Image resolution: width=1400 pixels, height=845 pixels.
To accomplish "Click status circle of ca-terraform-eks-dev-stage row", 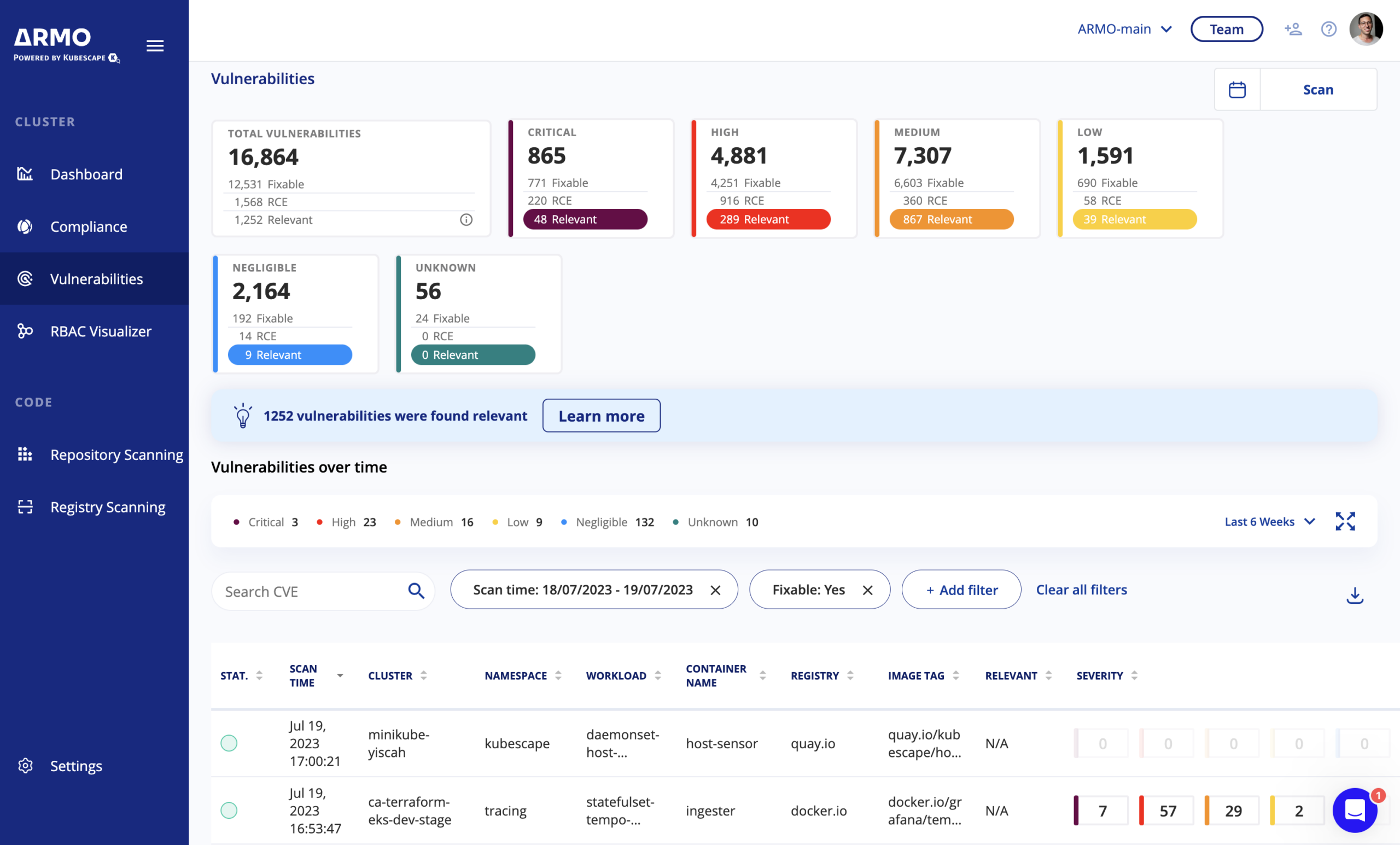I will (x=229, y=810).
